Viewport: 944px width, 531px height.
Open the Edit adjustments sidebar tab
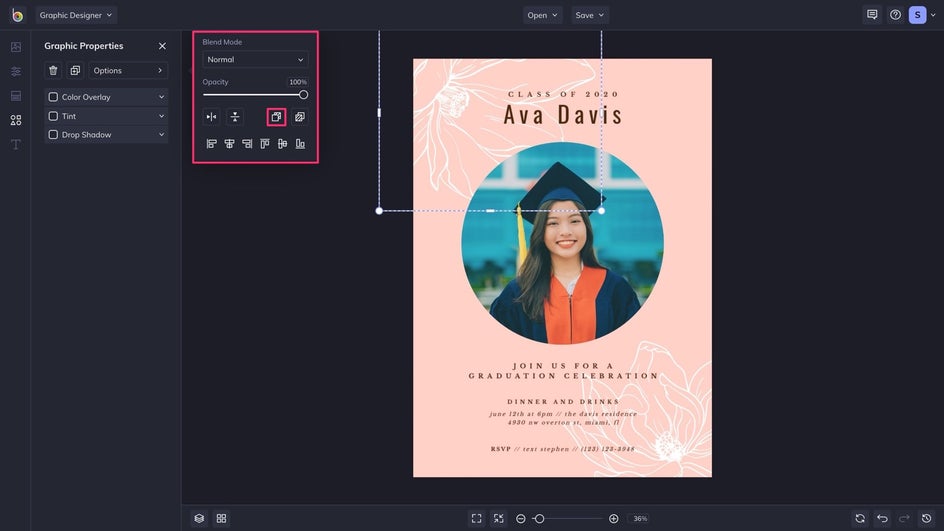[x=16, y=71]
